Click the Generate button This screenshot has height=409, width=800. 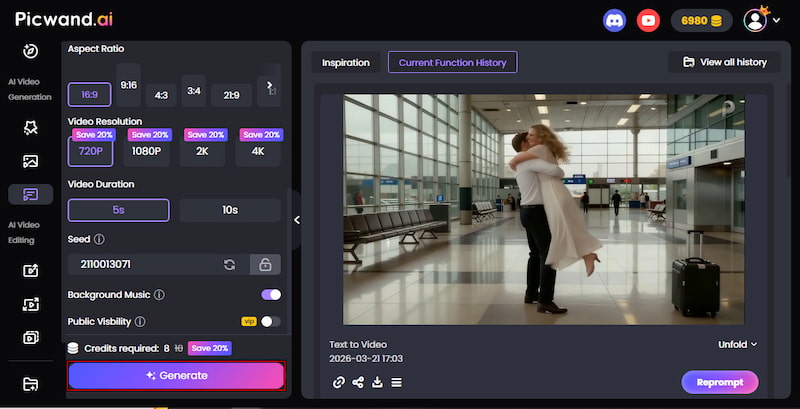pos(176,375)
